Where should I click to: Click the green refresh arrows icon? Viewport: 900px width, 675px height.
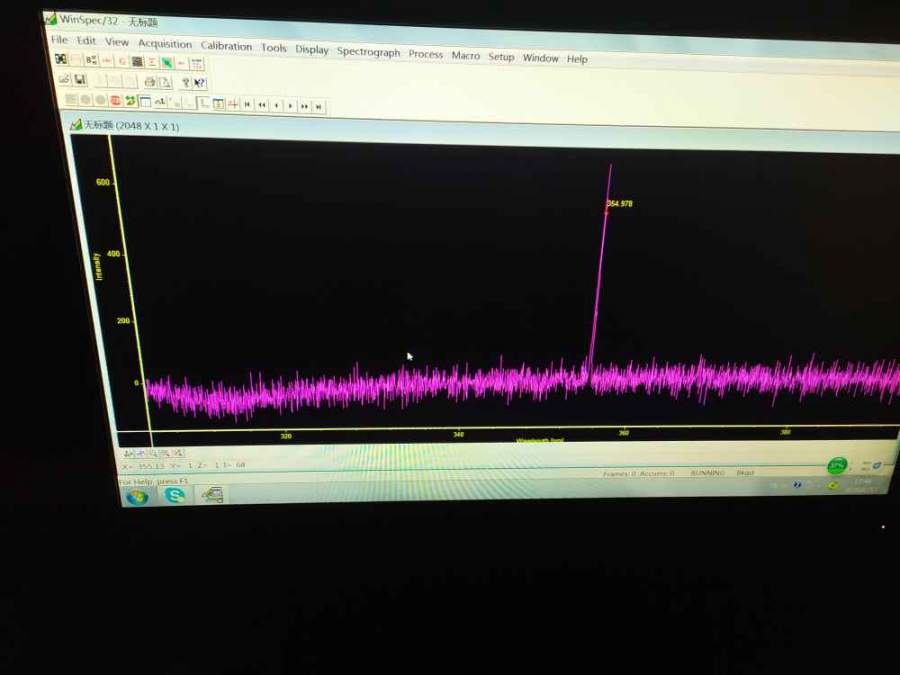(x=130, y=101)
